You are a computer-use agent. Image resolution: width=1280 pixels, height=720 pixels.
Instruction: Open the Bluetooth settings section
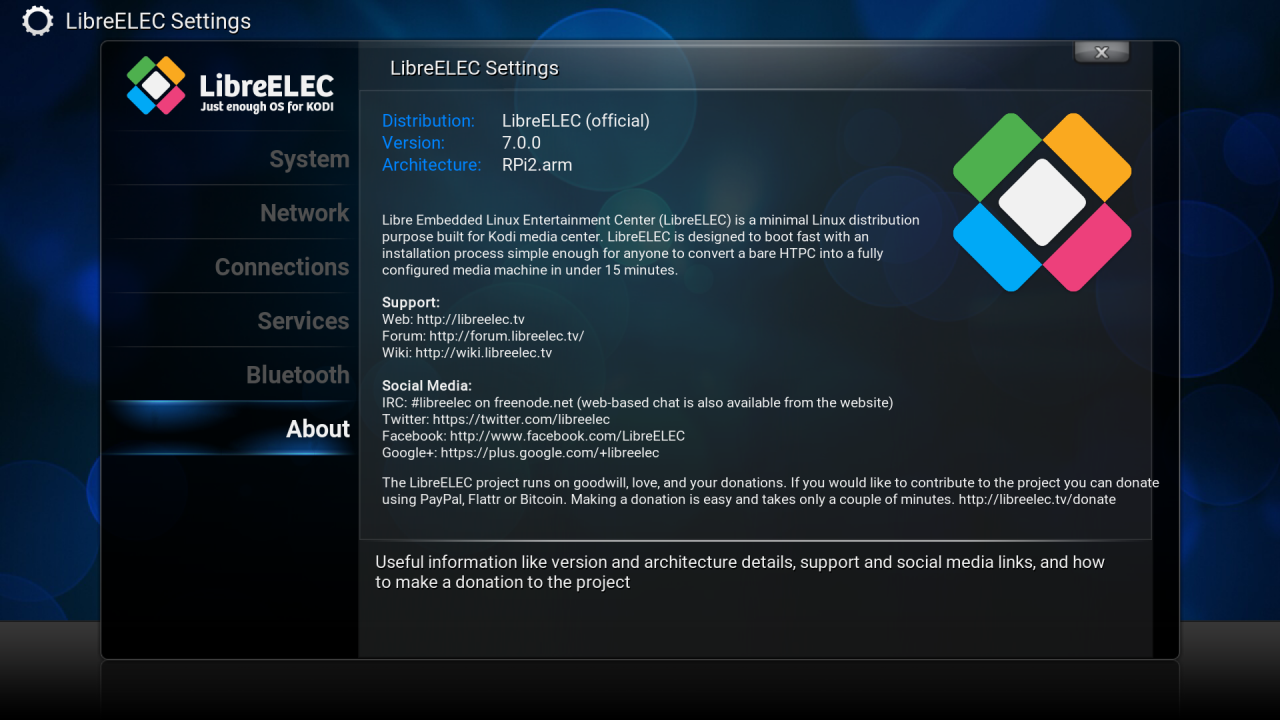297,374
